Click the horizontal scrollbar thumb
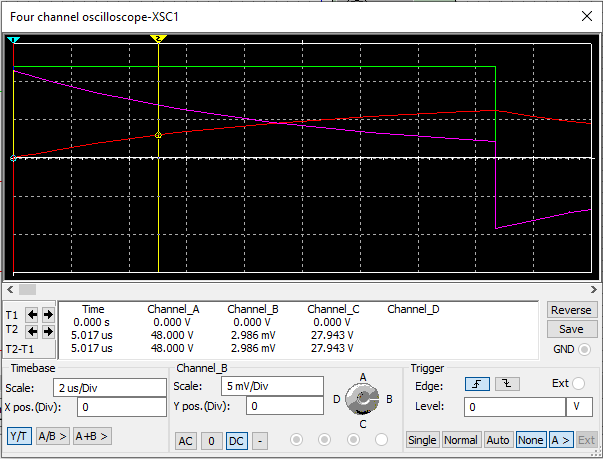603x459 pixels. (27, 289)
